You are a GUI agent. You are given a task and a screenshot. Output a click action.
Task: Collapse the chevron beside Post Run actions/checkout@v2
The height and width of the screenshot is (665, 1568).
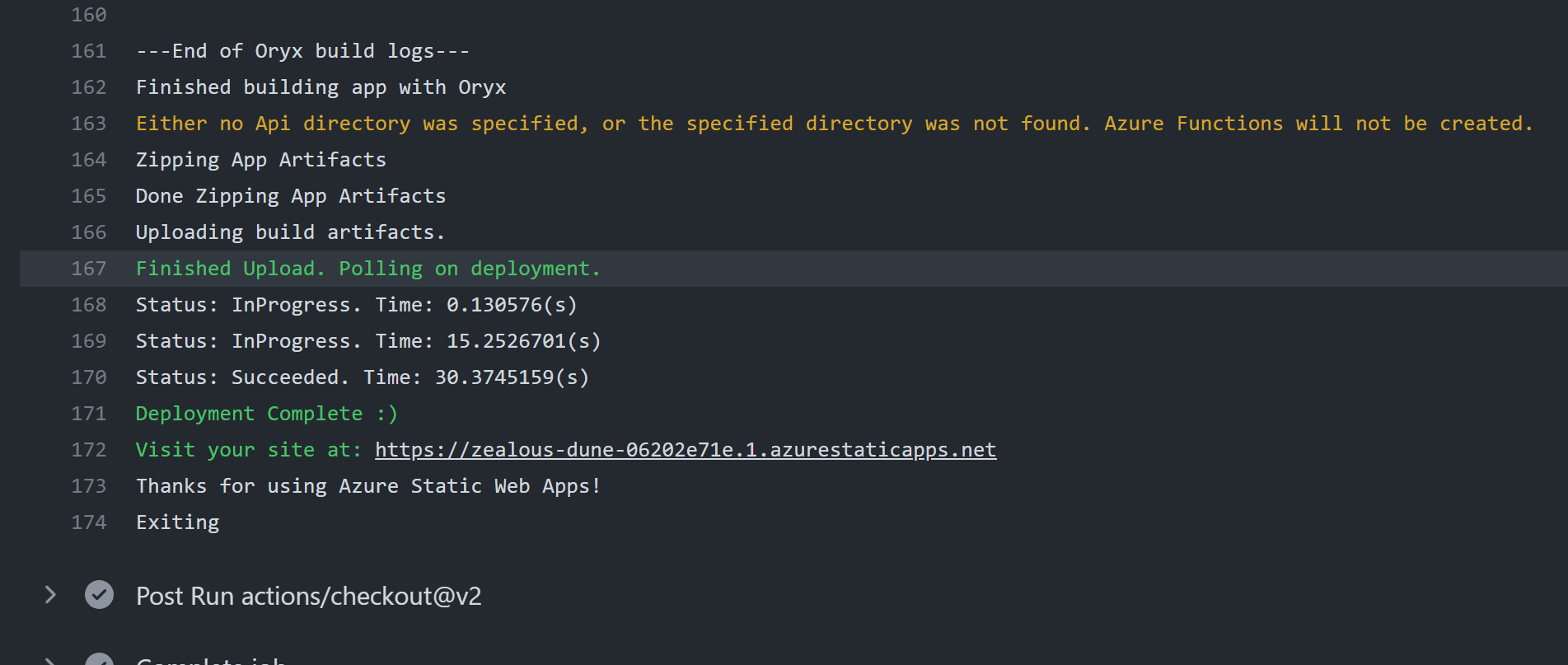(50, 595)
